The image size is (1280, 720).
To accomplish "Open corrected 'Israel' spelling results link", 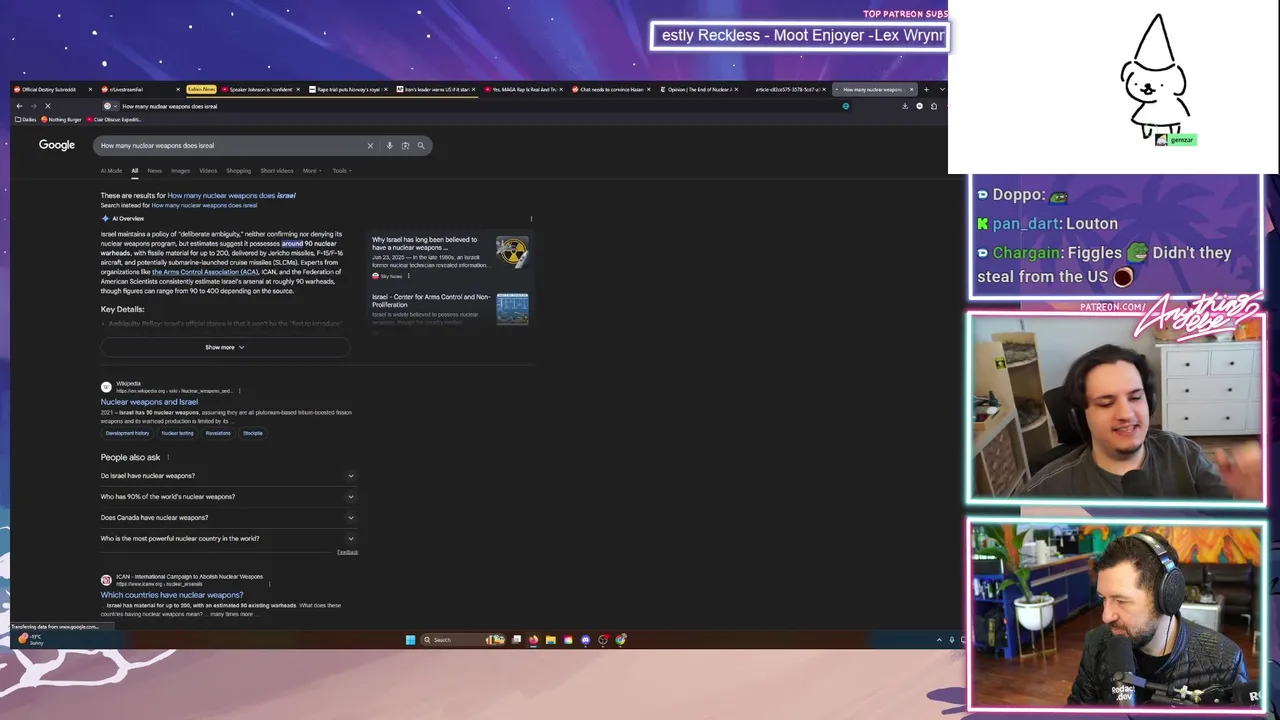I will (231, 196).
